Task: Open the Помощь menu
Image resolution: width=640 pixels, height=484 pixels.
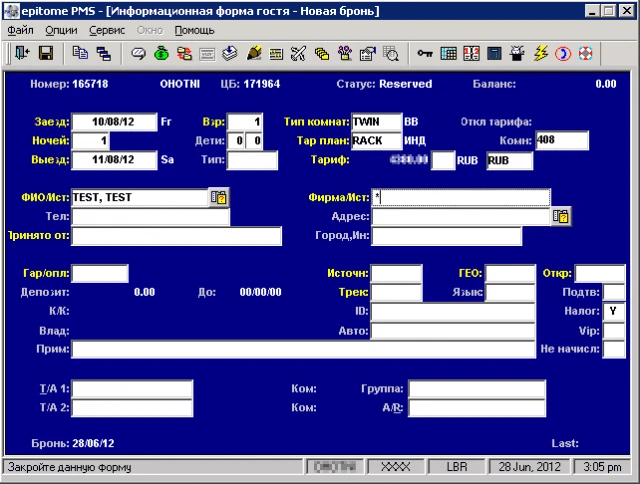Action: point(194,30)
